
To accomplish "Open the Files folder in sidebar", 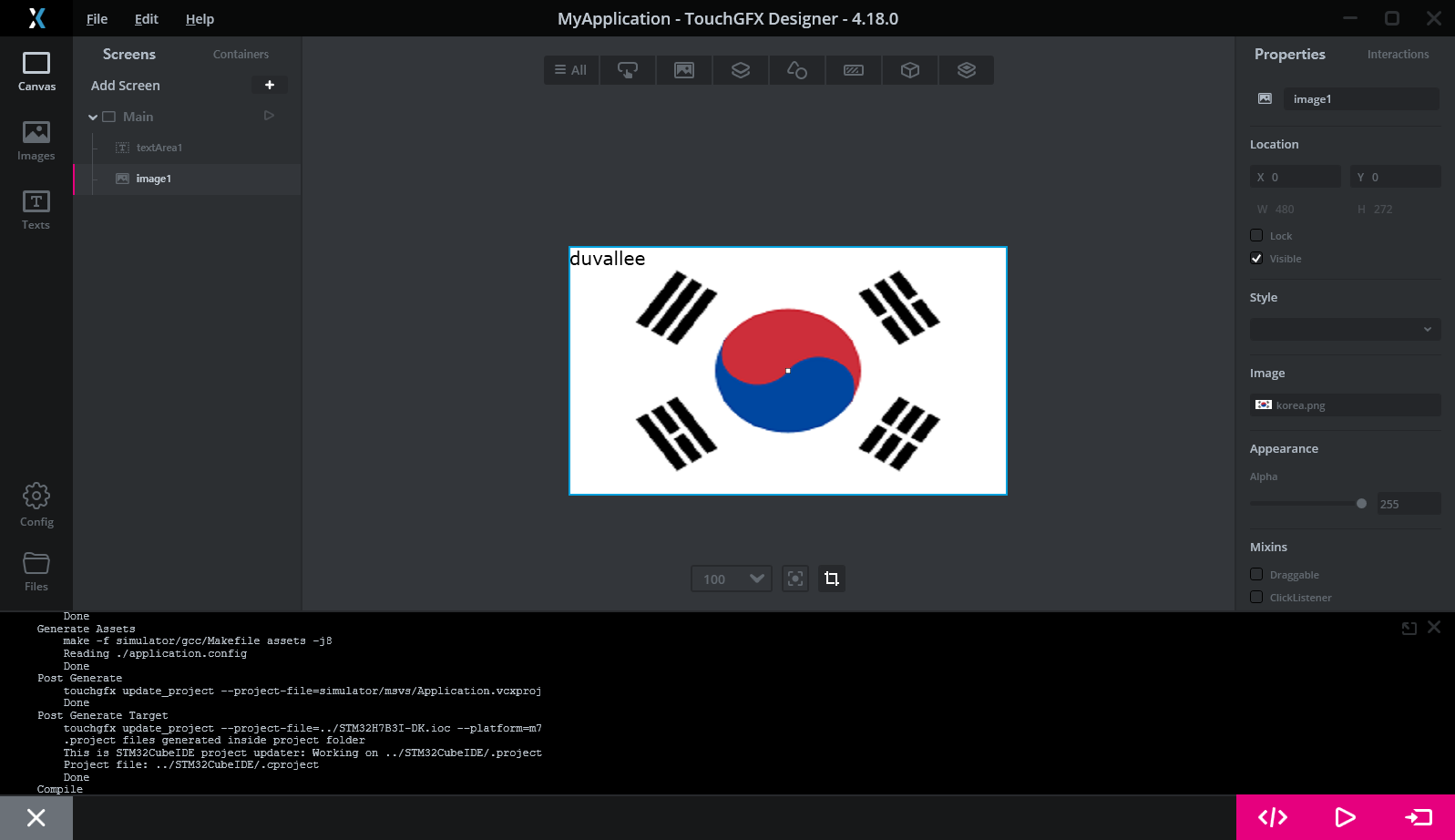I will point(36,571).
